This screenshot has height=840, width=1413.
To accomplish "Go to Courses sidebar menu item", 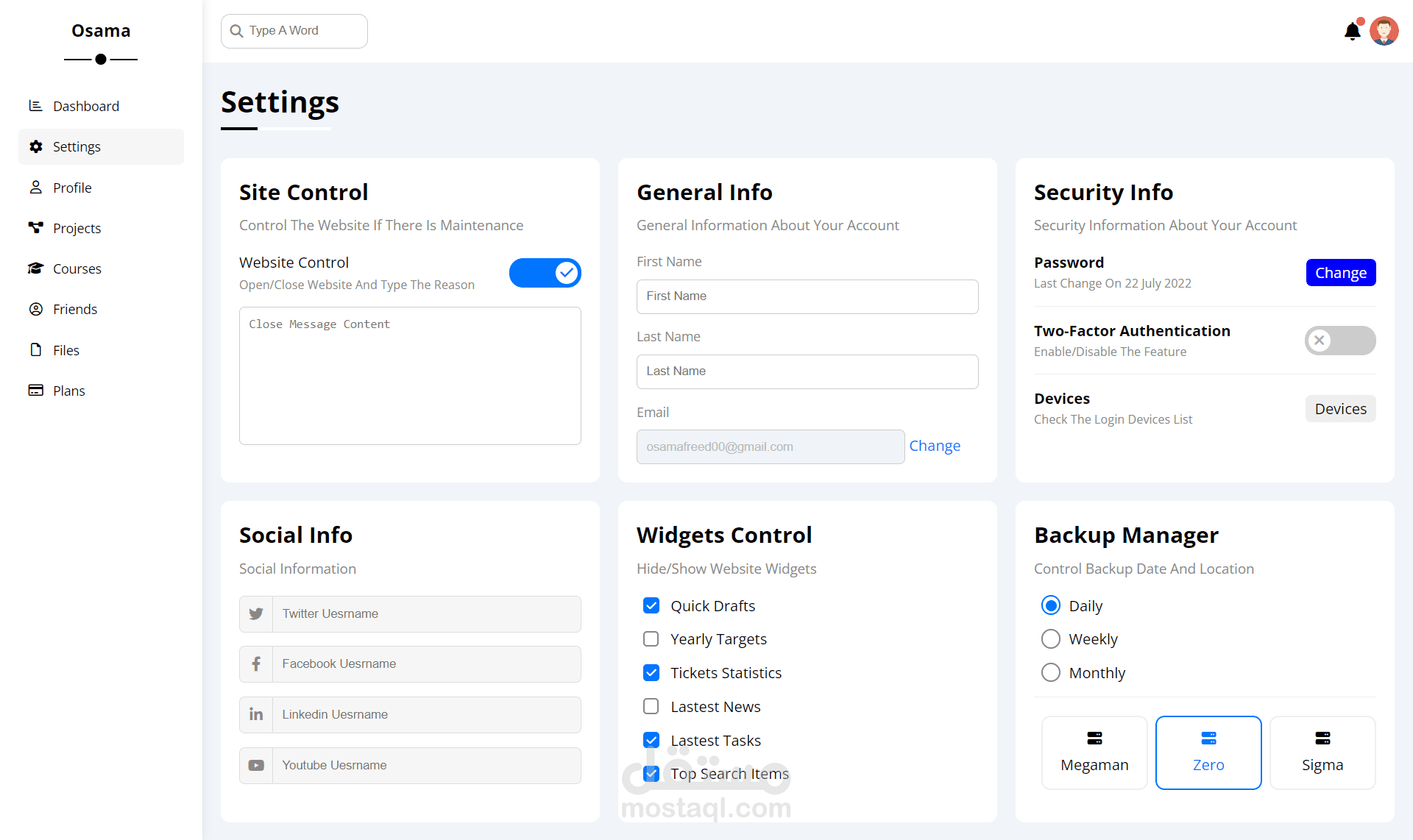I will point(77,268).
